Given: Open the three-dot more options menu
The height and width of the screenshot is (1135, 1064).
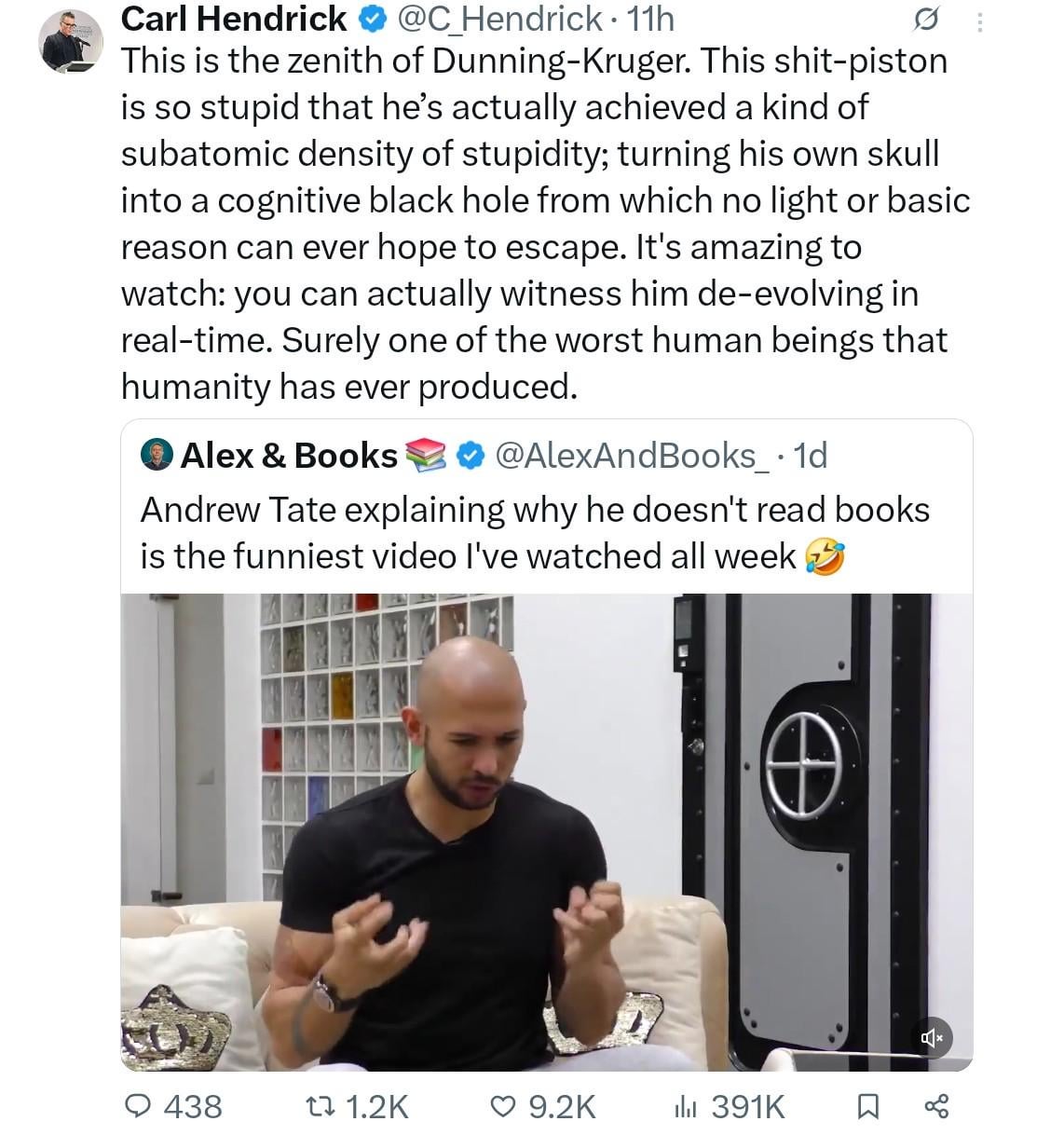Looking at the screenshot, I should [x=979, y=21].
